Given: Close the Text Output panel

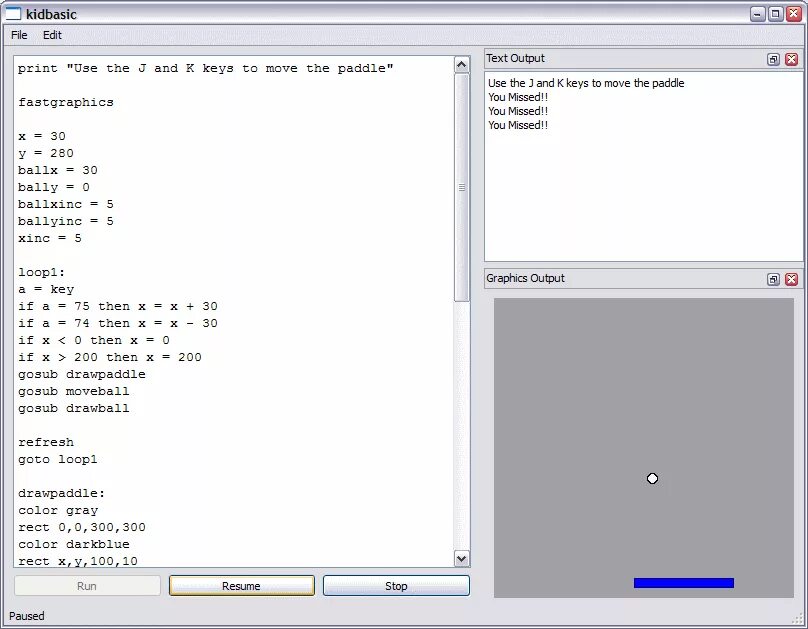Looking at the screenshot, I should point(792,59).
